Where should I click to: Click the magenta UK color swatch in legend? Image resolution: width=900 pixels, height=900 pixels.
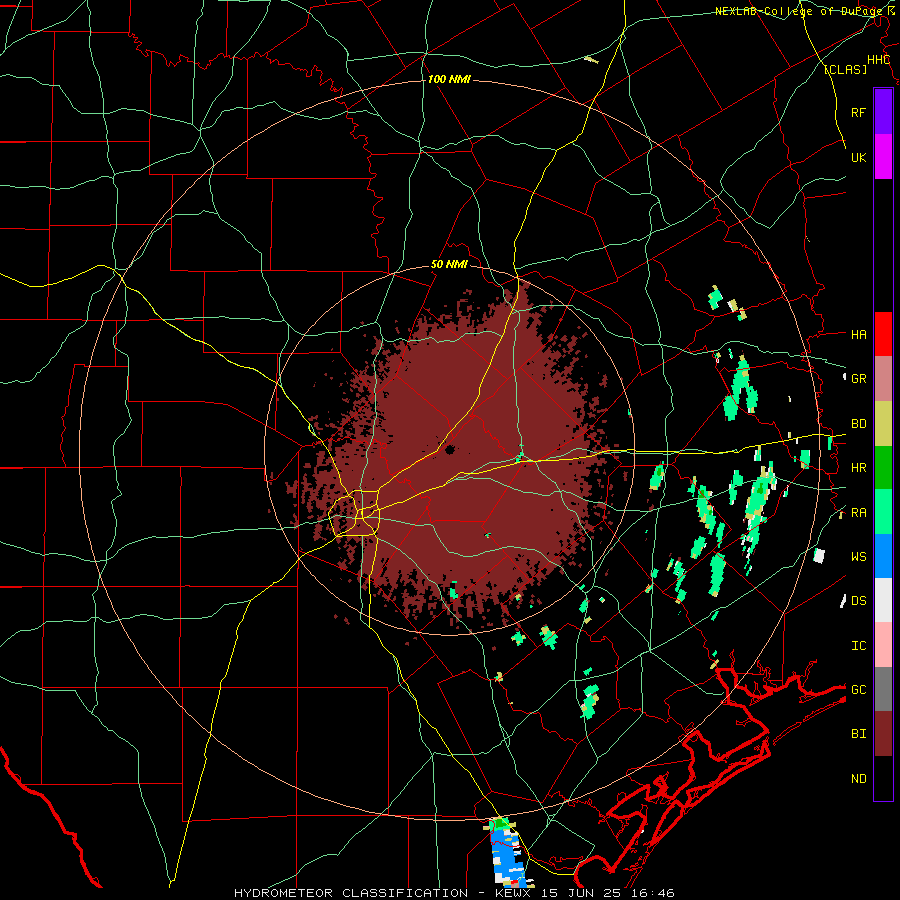[x=883, y=157]
